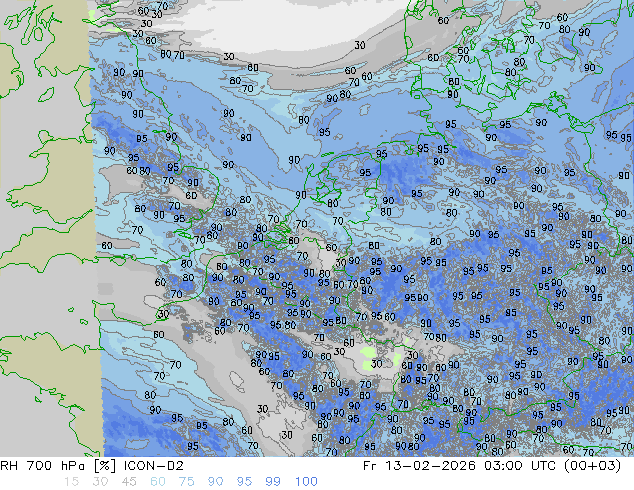The width and height of the screenshot is (634, 490).
Task: Select legend value 75
Action: click(x=186, y=482)
